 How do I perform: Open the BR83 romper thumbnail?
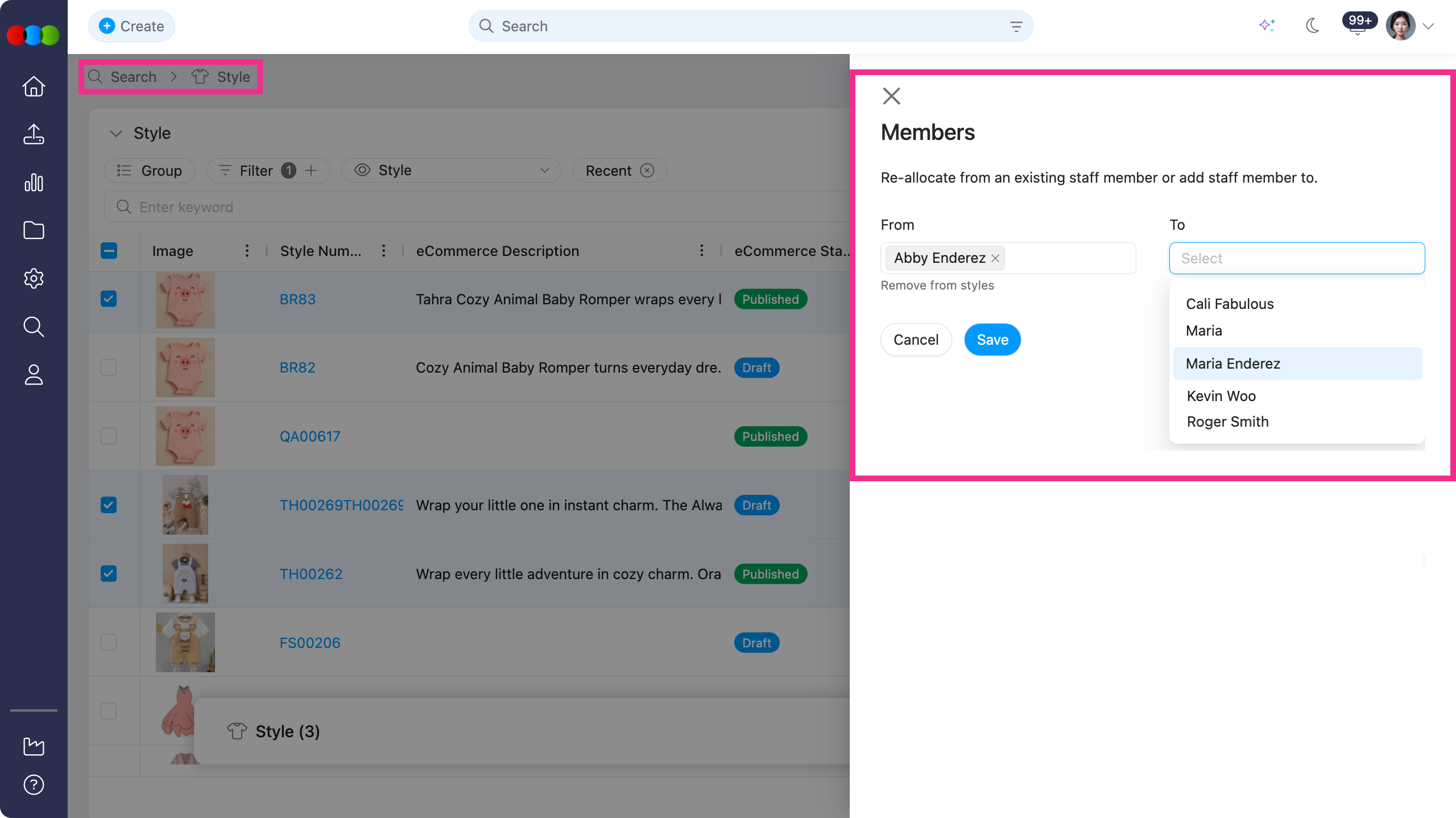(x=185, y=299)
